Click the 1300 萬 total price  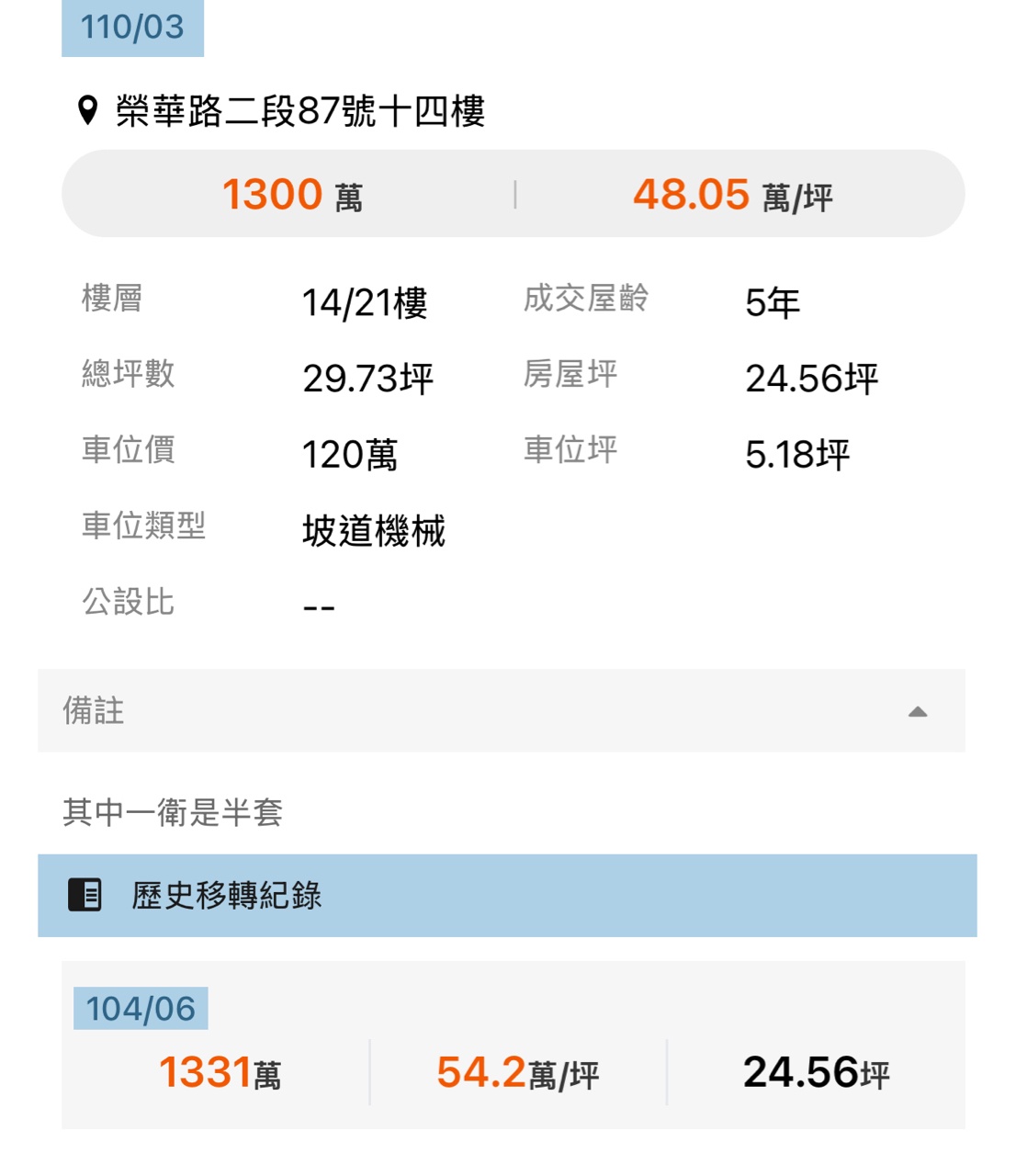click(292, 195)
